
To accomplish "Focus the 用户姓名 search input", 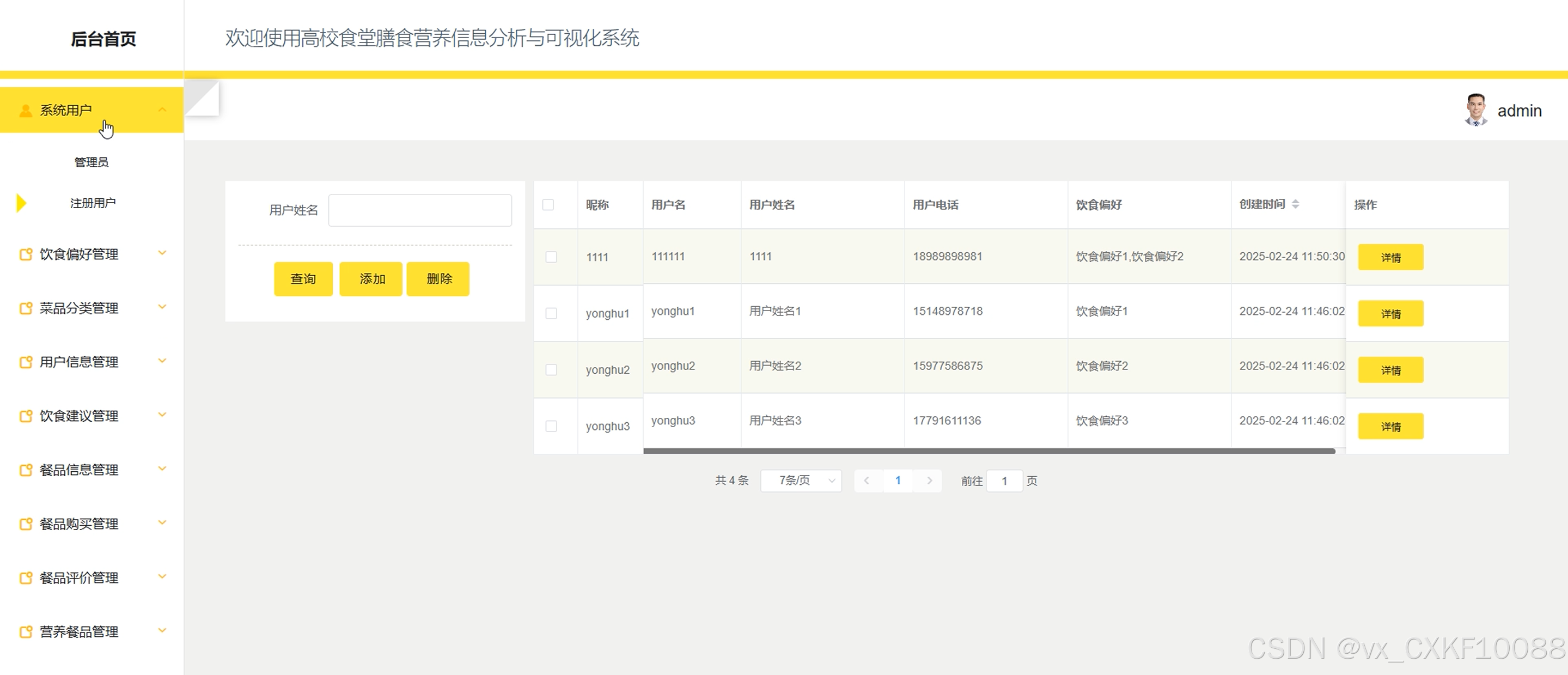I will (419, 211).
